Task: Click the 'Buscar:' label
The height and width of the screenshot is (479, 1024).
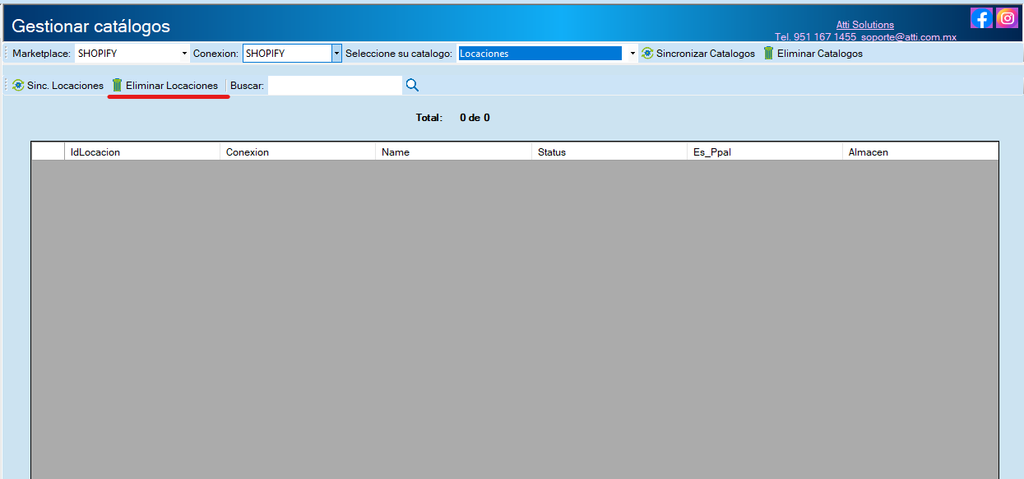Action: point(248,86)
